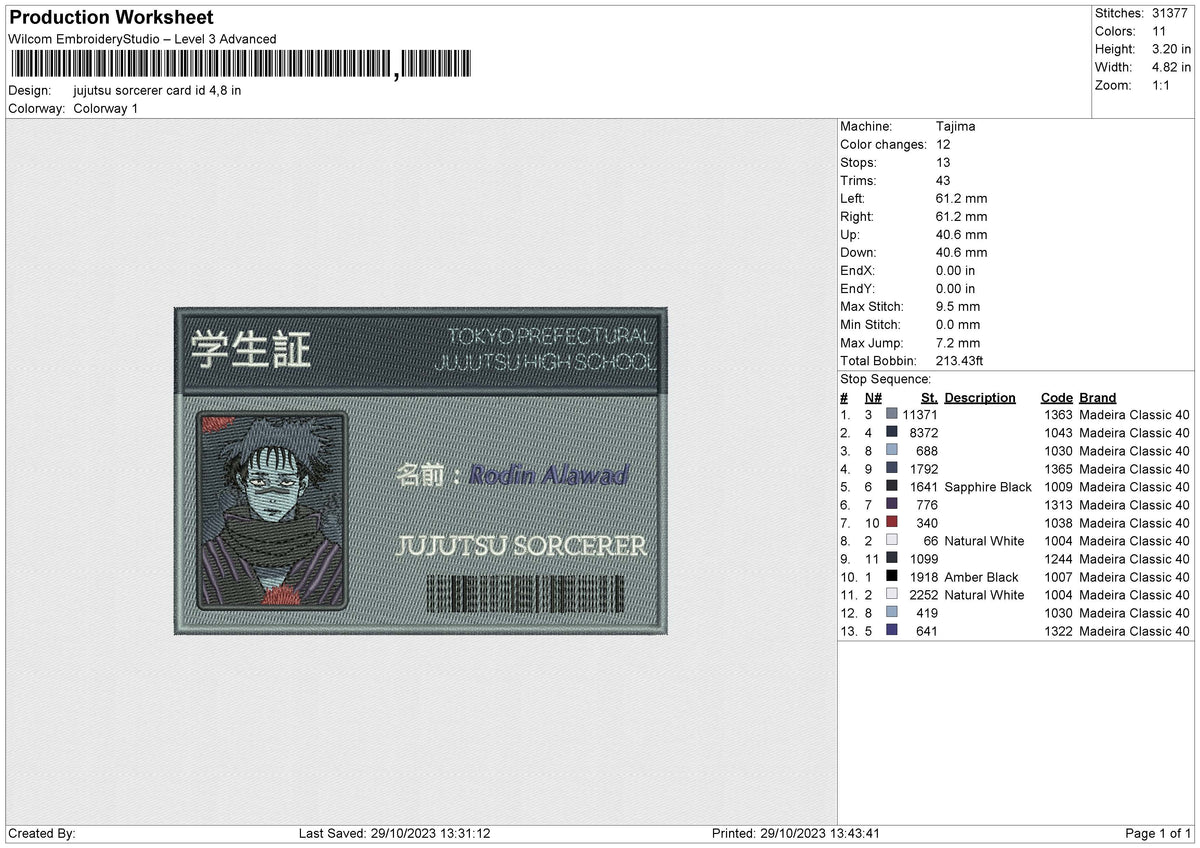
Task: Click the Height value 3.20 in
Action: (x=1172, y=50)
